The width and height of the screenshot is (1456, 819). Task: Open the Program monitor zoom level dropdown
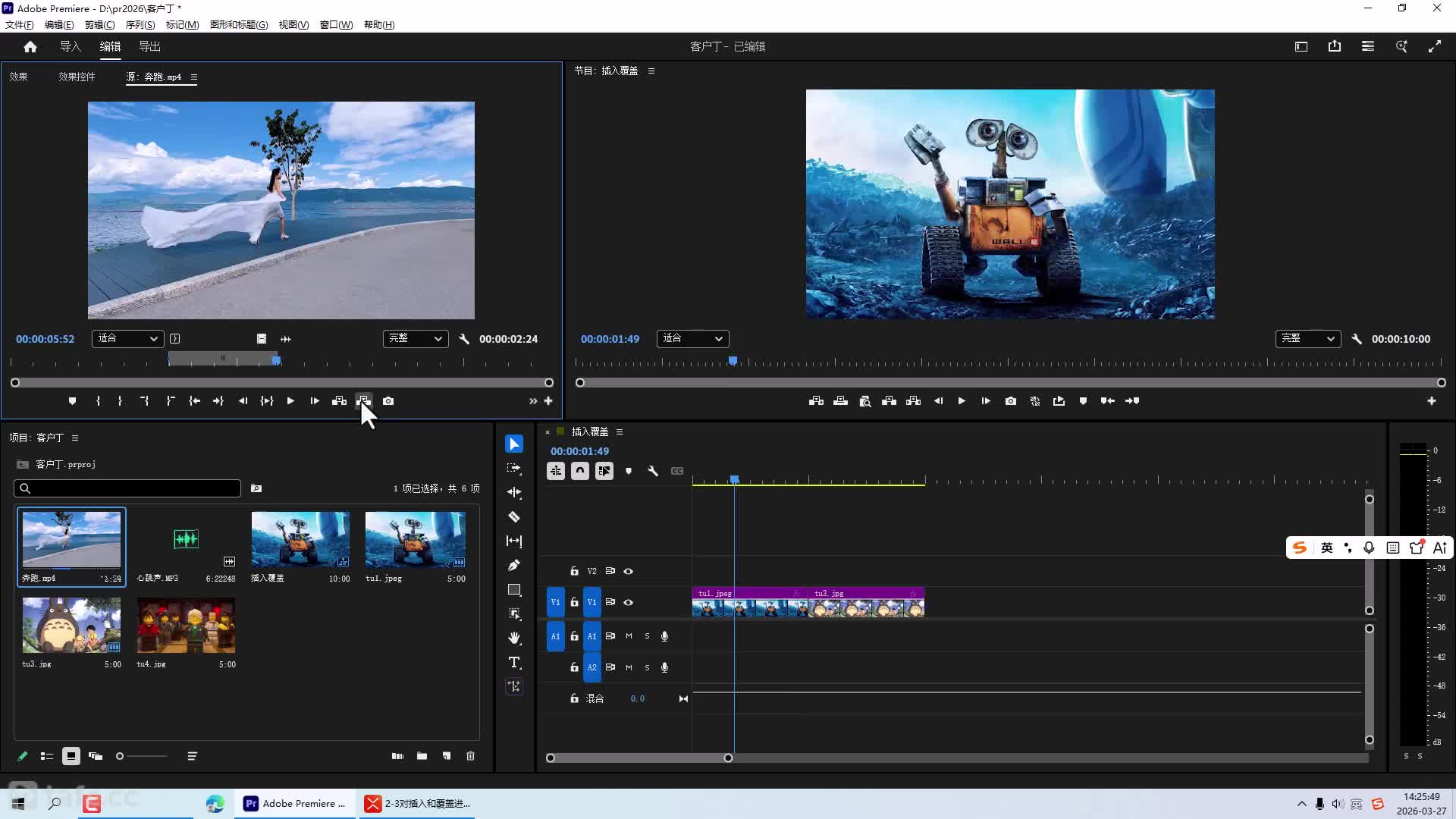(x=692, y=338)
